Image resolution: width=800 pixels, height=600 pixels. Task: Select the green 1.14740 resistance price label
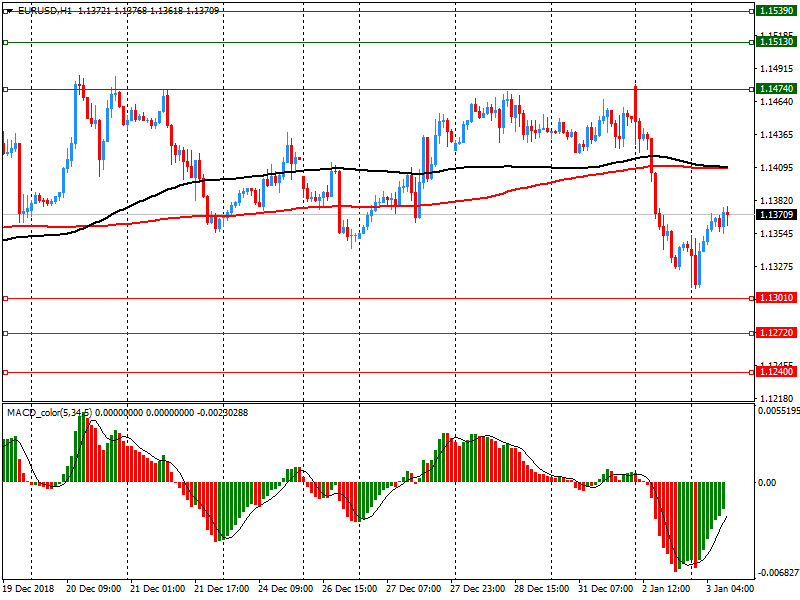coord(776,89)
